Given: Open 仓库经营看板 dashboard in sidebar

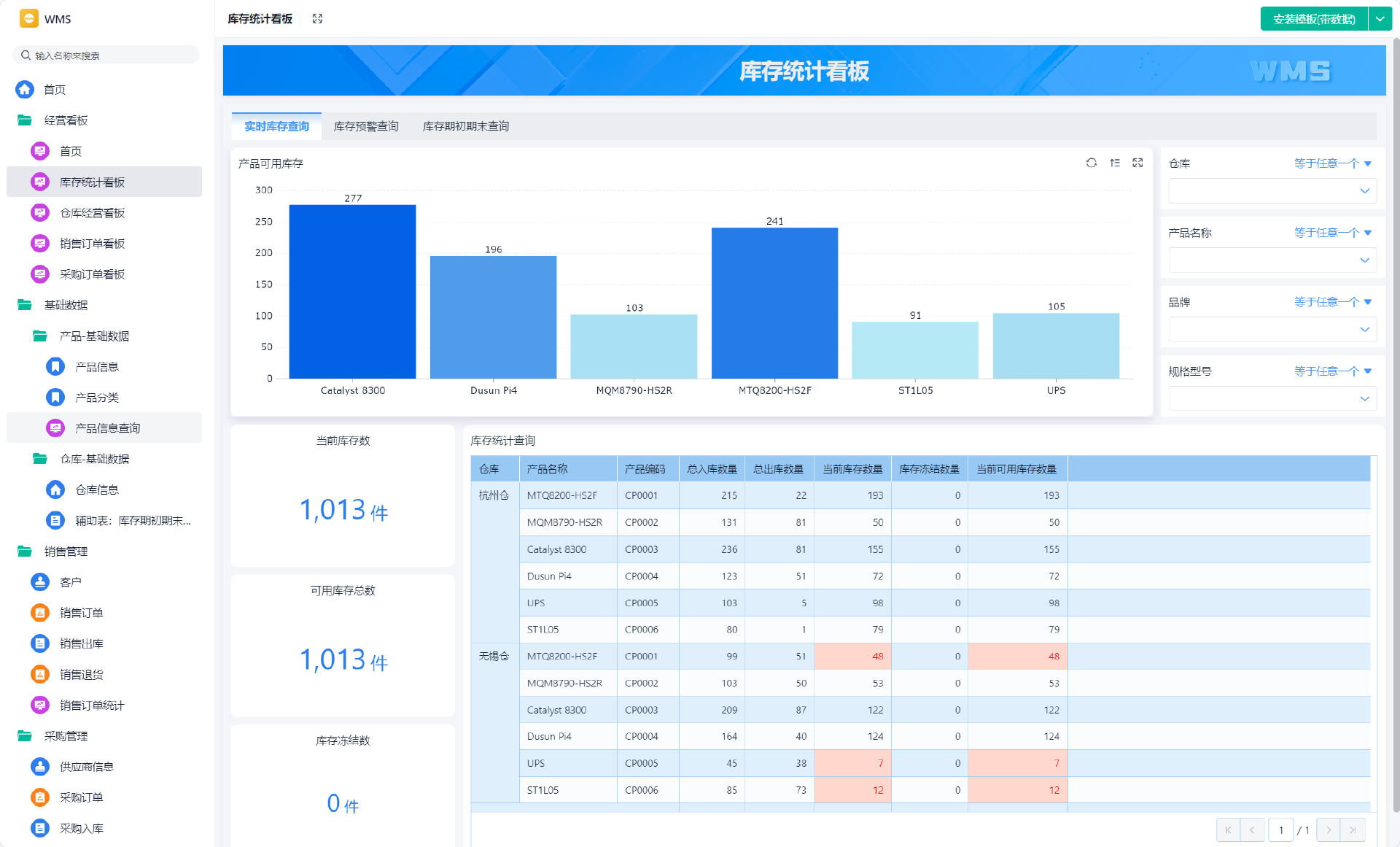Looking at the screenshot, I should click(x=92, y=213).
